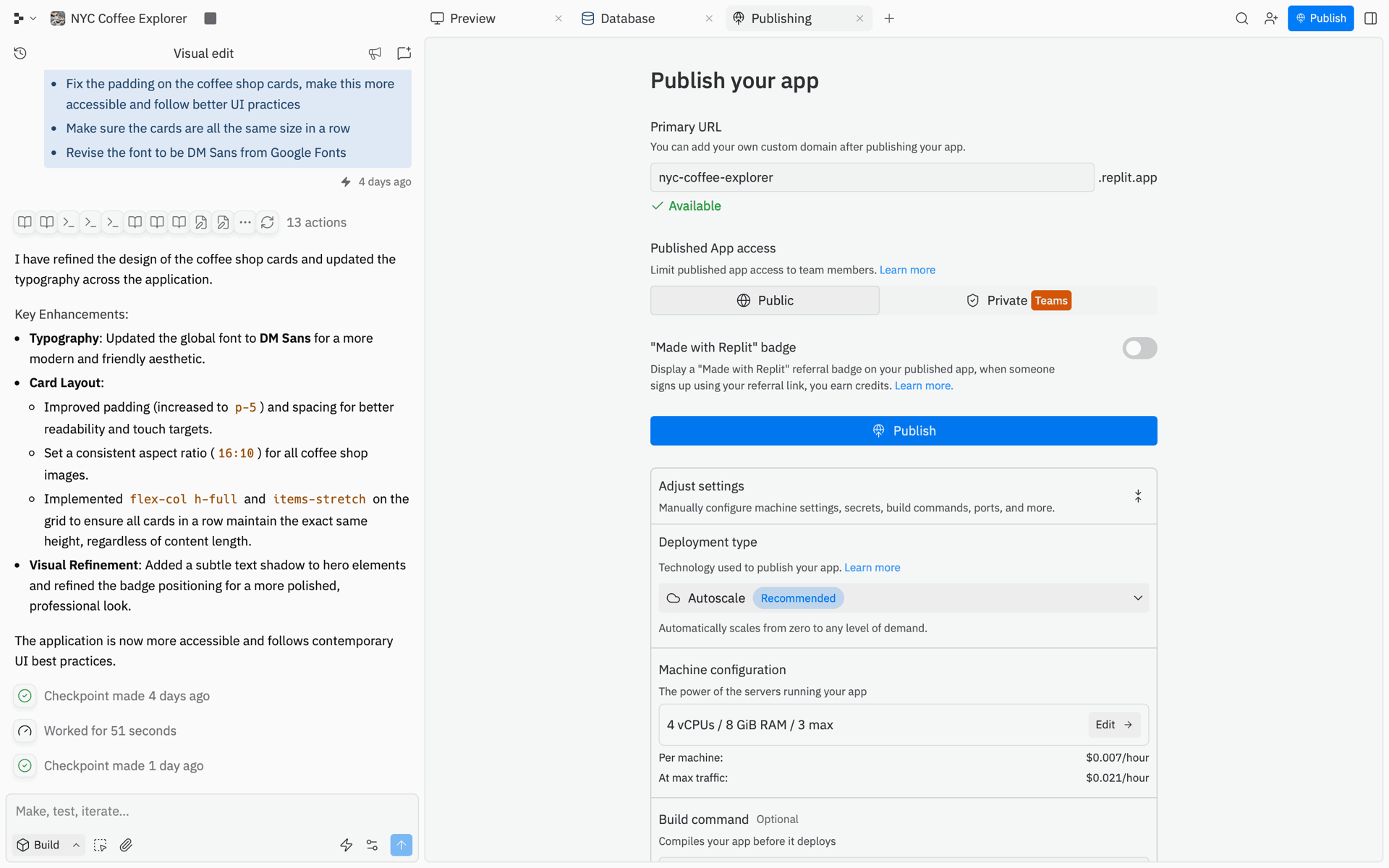
Task: Expand the workspace menu chevron
Action: [33, 19]
